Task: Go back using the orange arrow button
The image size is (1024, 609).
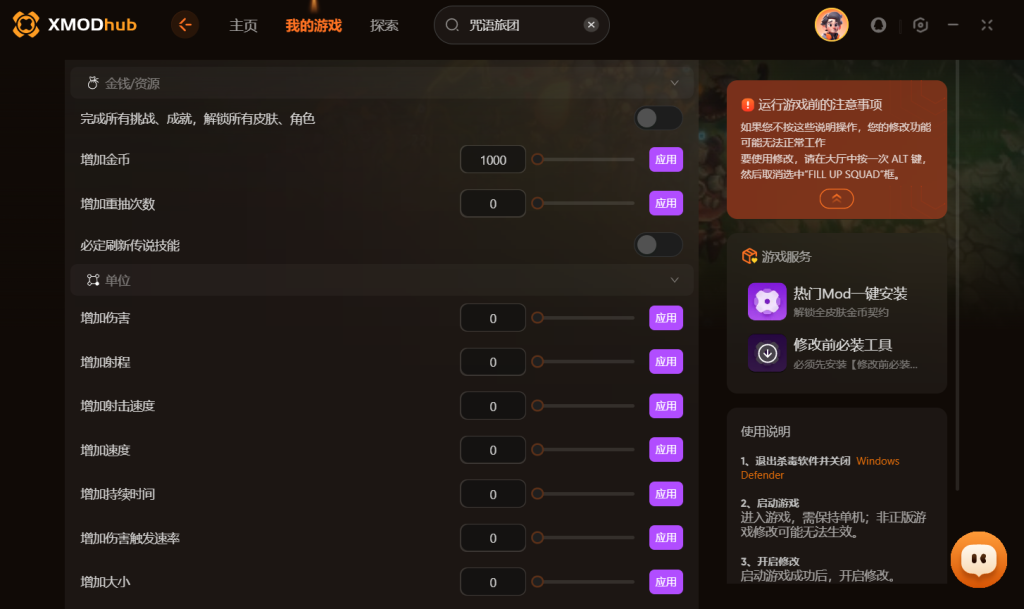Action: (x=185, y=25)
